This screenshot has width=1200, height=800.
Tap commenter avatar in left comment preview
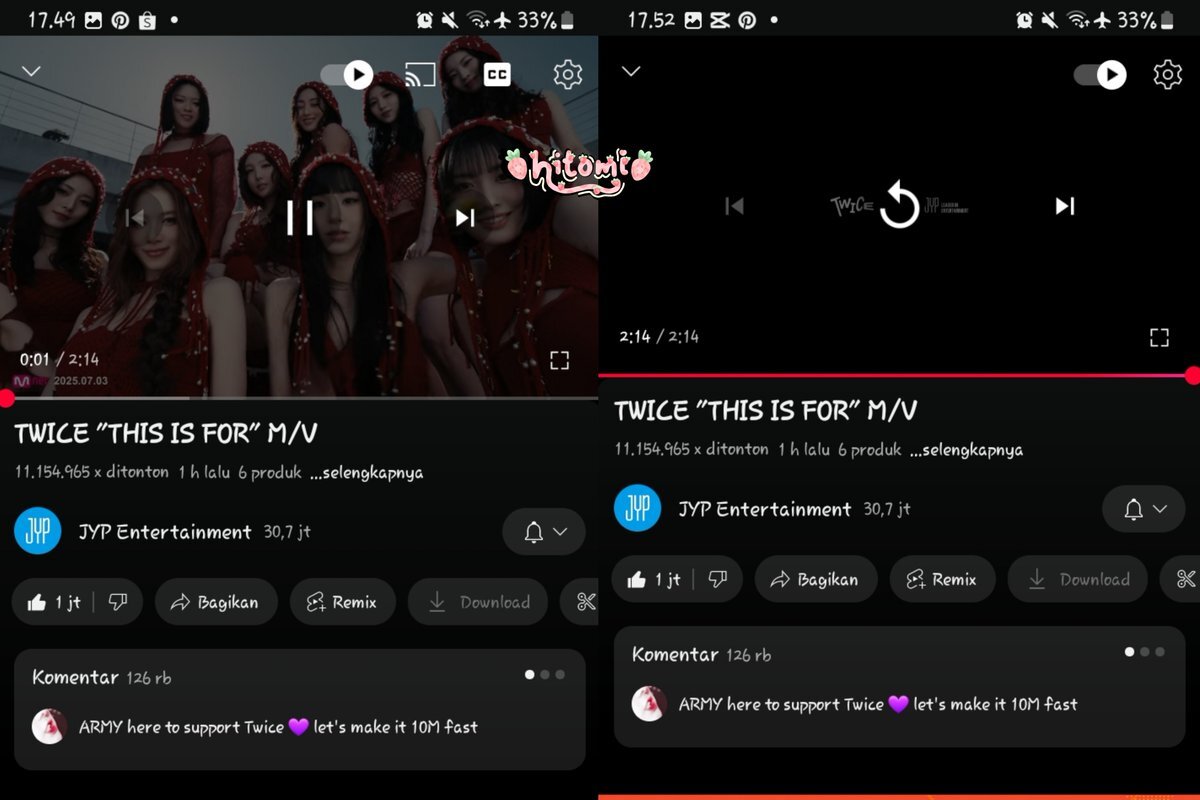[49, 727]
